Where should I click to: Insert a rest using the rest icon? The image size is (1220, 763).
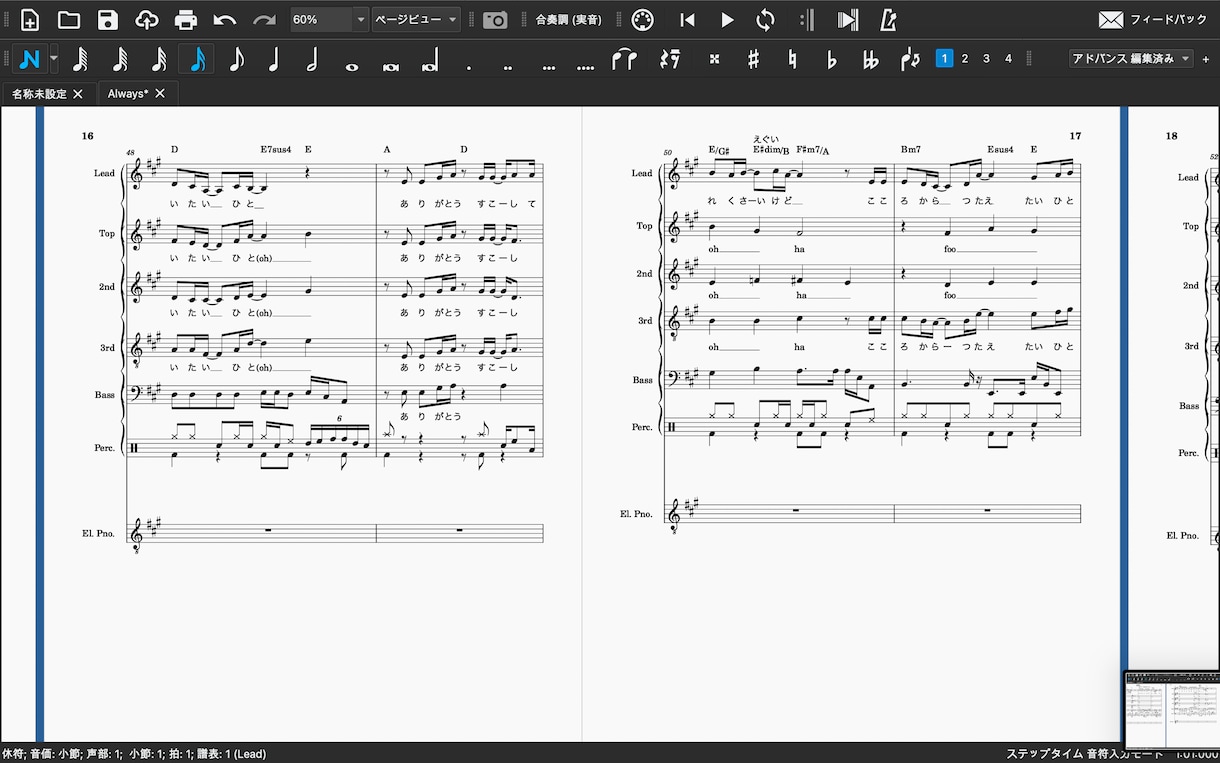[x=670, y=59]
